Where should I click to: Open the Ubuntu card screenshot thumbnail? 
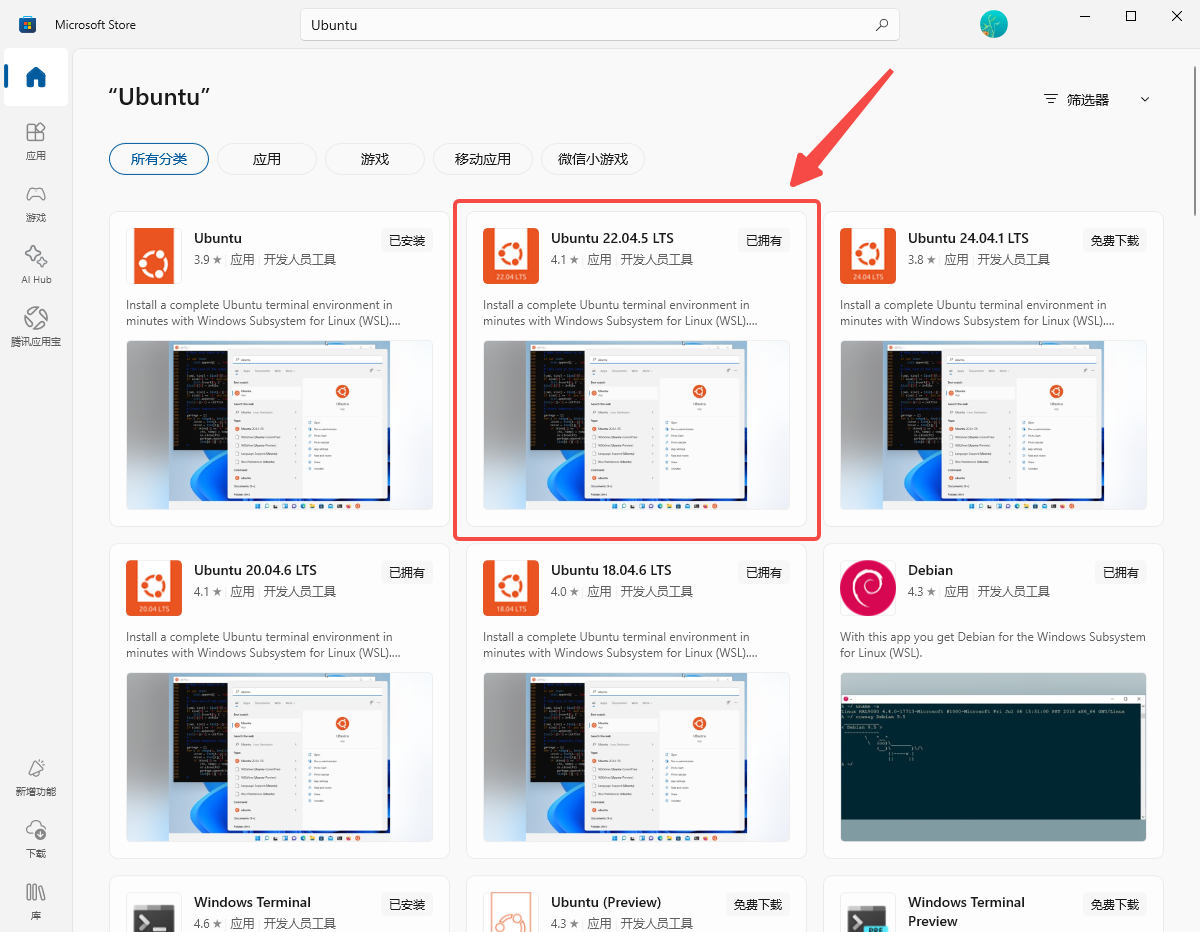(x=279, y=425)
